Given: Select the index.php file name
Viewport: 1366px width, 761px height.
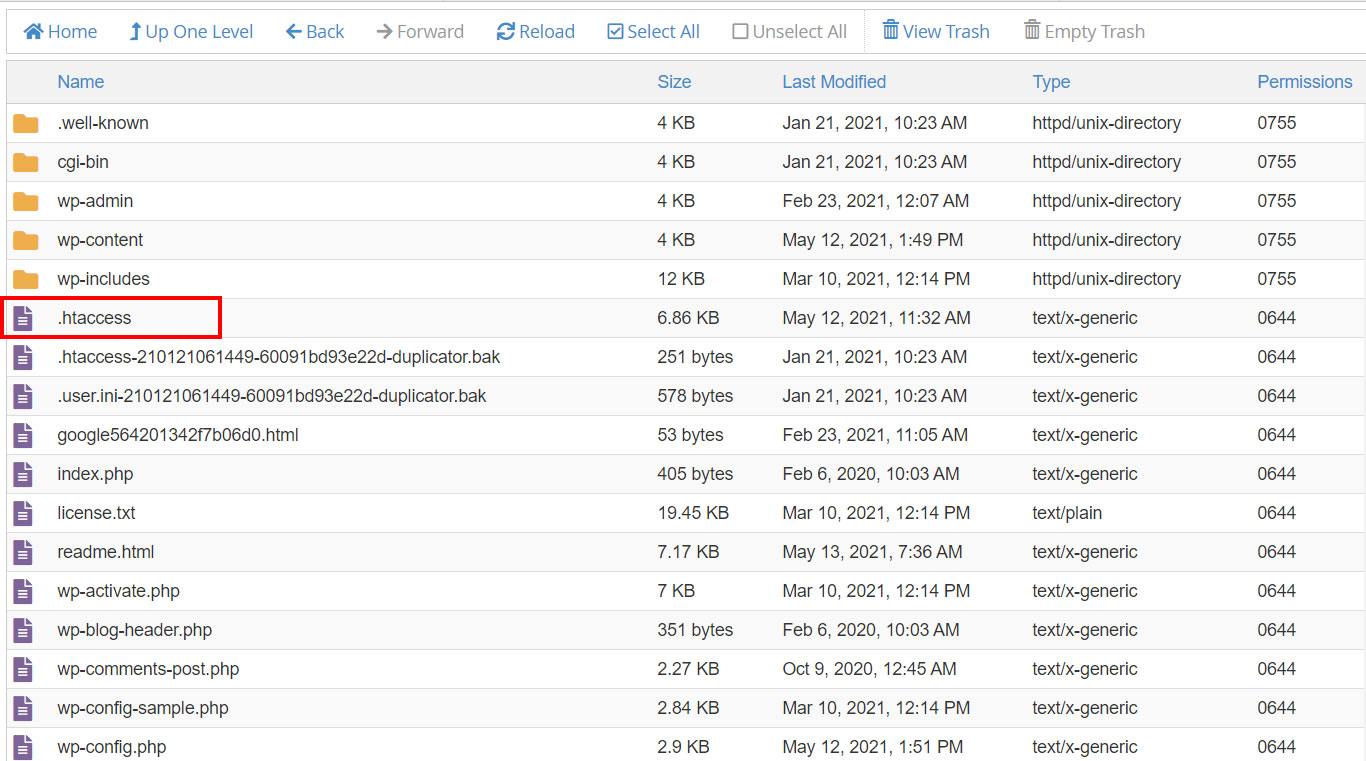Looking at the screenshot, I should coord(95,474).
